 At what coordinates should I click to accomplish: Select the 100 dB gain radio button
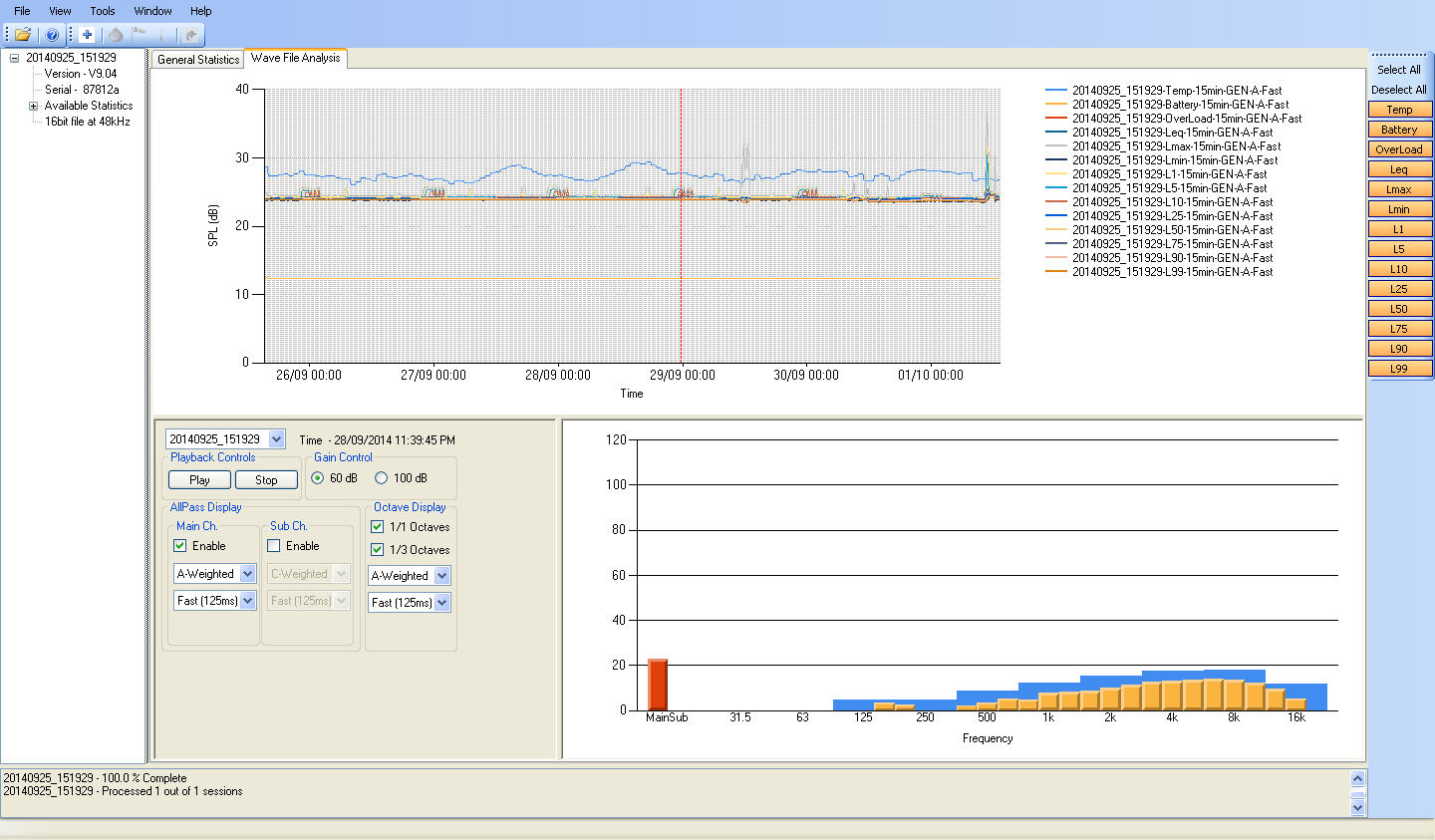pos(381,478)
